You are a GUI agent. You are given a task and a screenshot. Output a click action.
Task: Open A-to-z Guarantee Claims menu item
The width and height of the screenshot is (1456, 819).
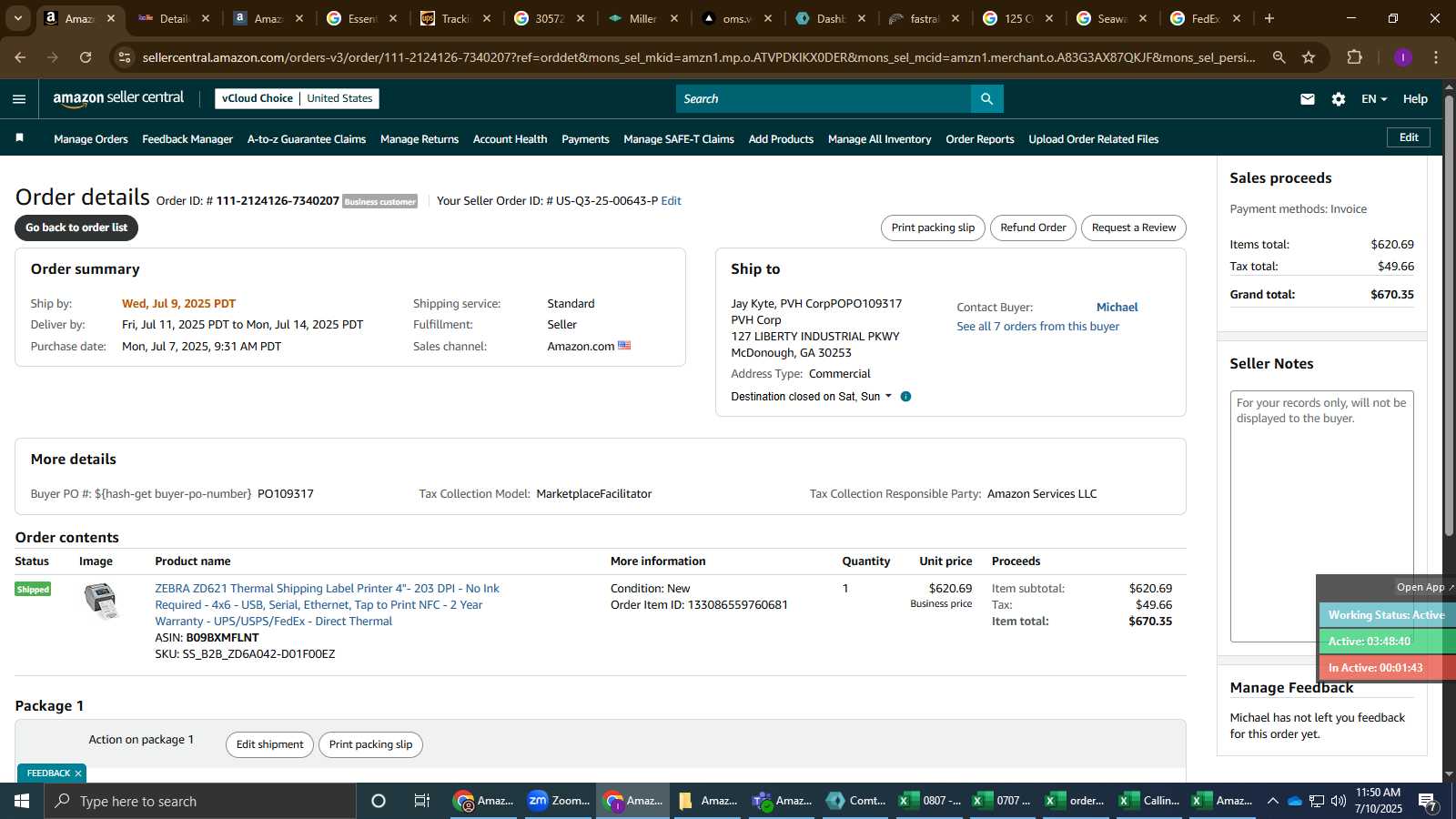[x=307, y=139]
